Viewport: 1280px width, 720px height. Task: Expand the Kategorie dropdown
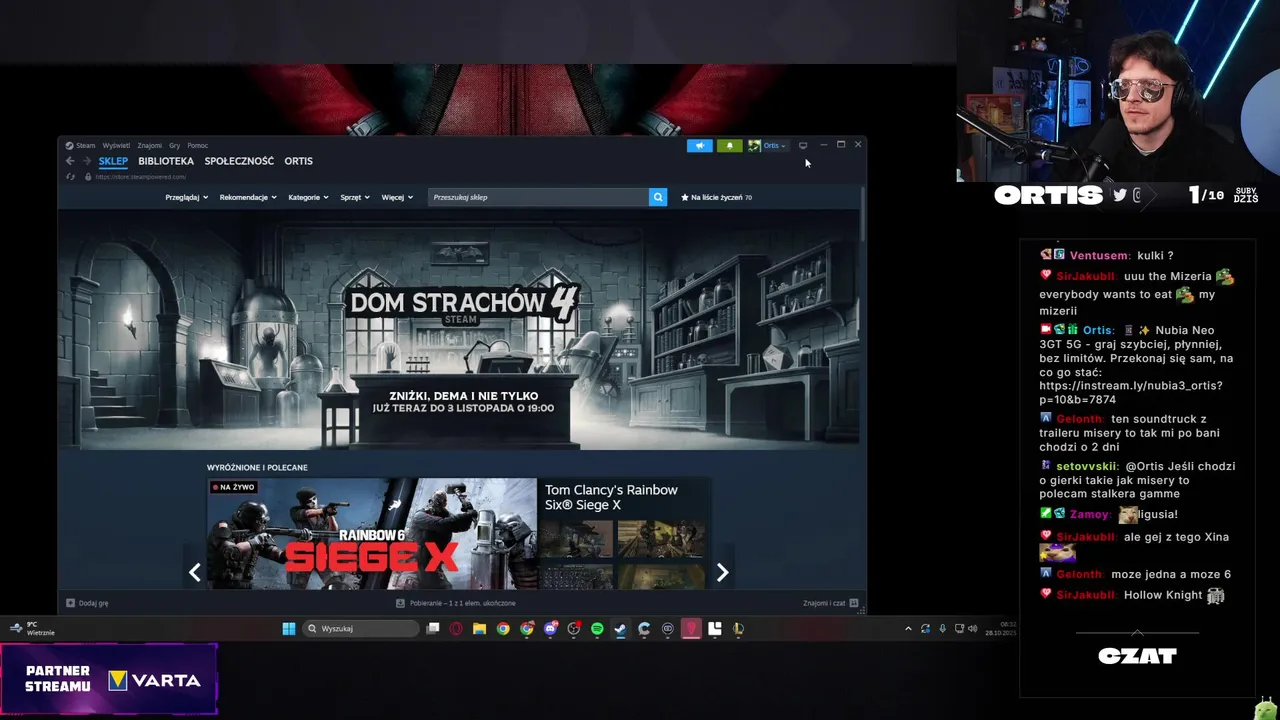(308, 197)
